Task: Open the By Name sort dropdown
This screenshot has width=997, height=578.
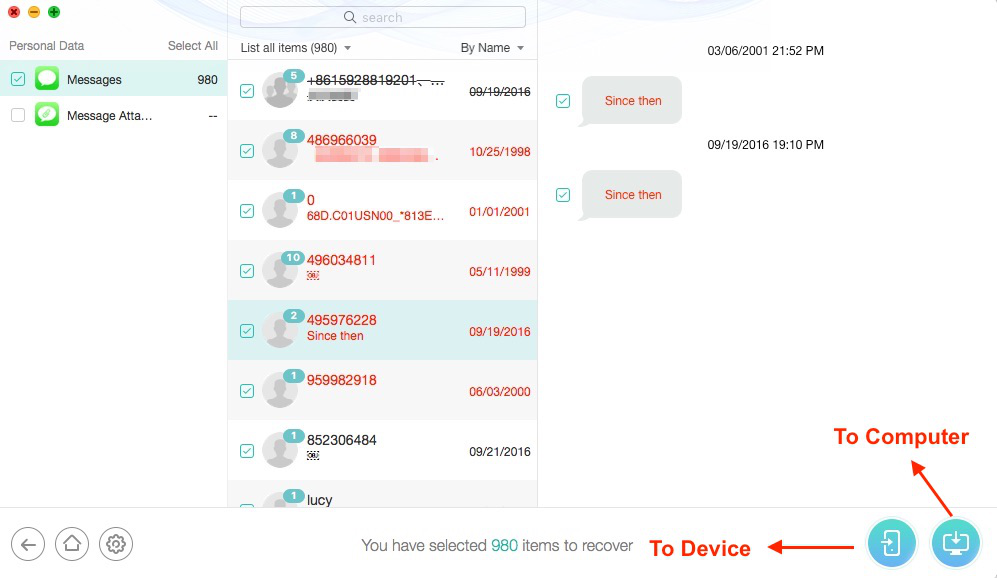Action: [492, 48]
